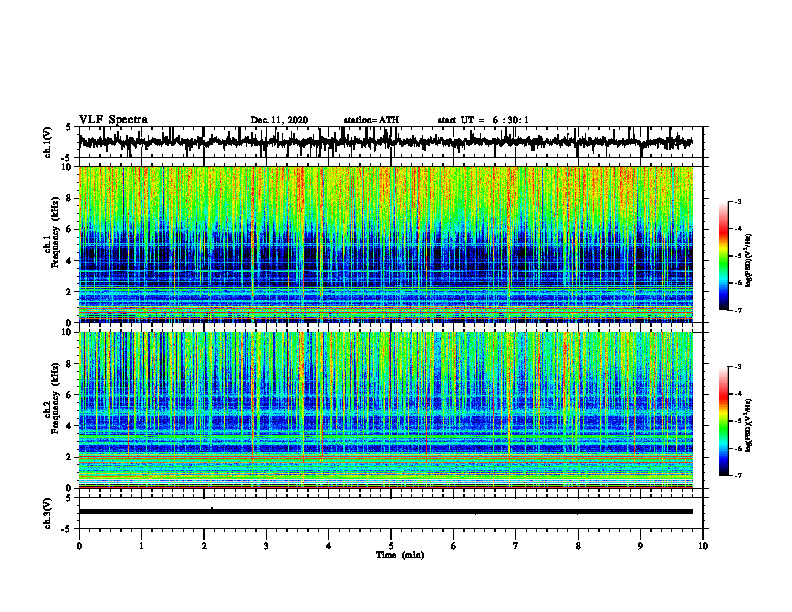Click the ch.3(V) axis label
Viewport: 792px width, 612px height.
[x=47, y=514]
